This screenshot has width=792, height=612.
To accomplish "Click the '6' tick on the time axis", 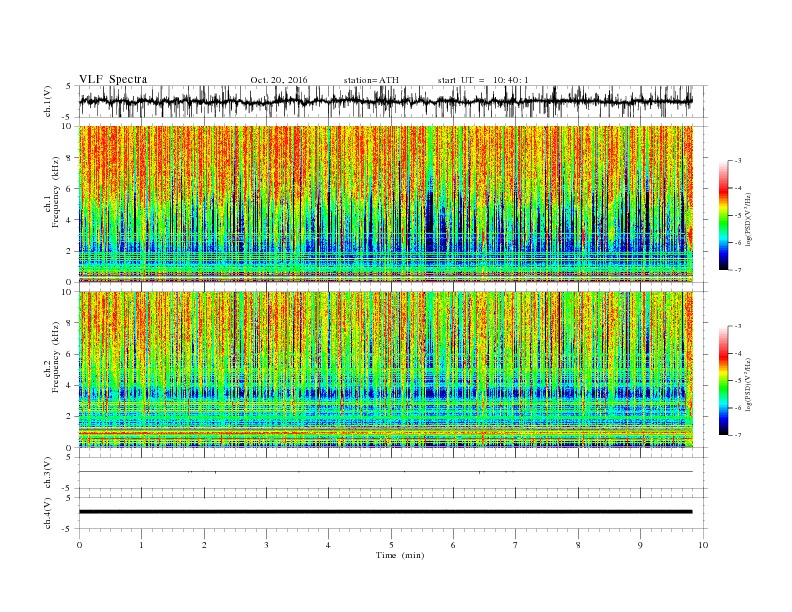I will pos(454,545).
